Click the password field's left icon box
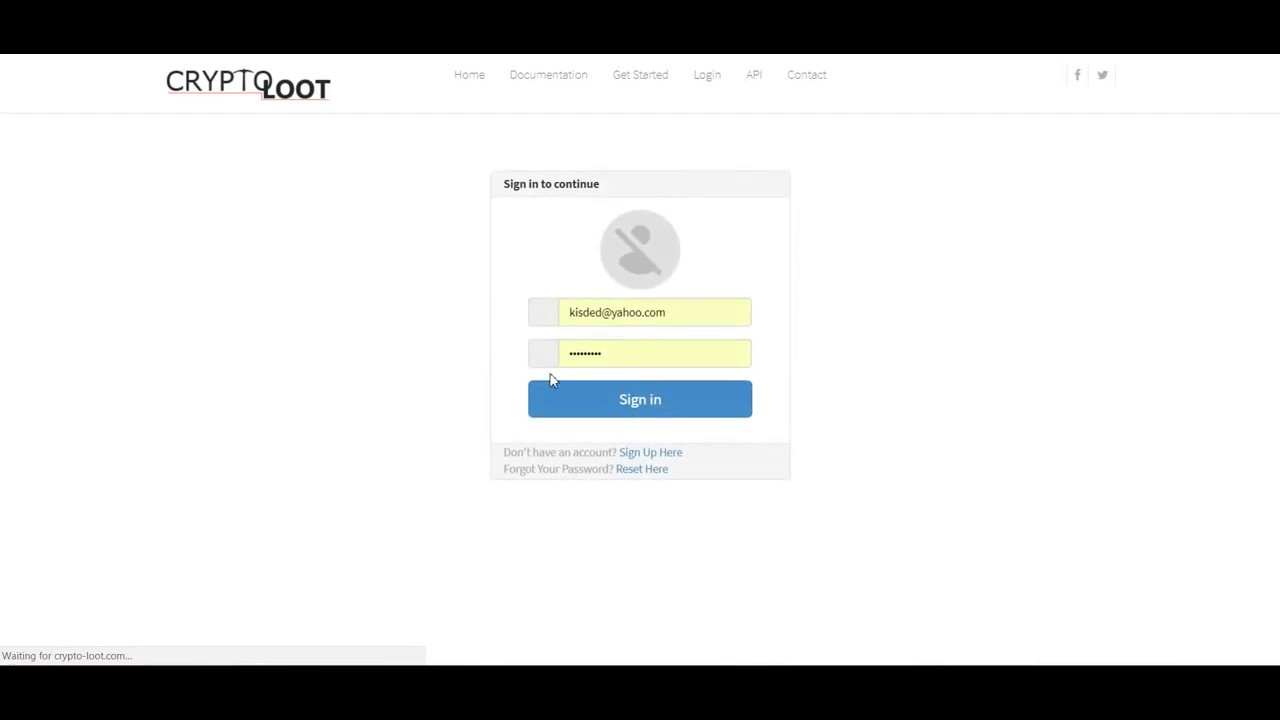 [x=544, y=353]
